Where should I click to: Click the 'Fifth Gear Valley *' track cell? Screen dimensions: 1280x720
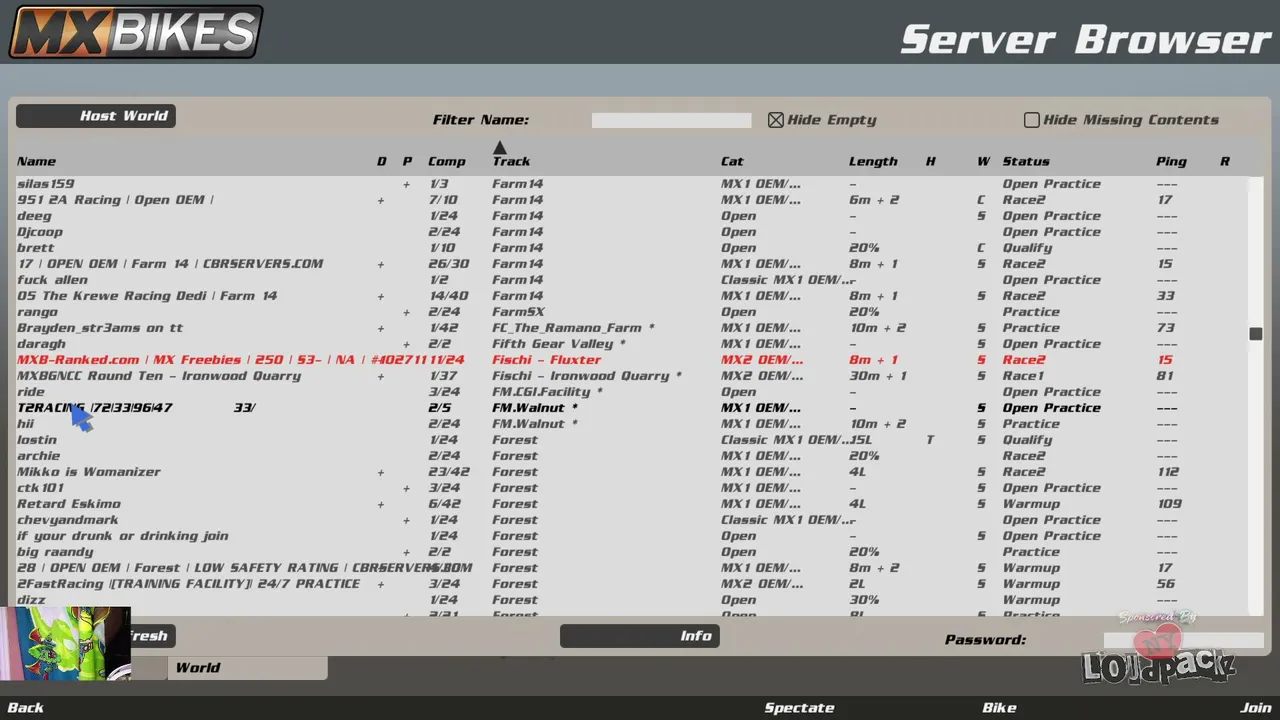click(558, 344)
